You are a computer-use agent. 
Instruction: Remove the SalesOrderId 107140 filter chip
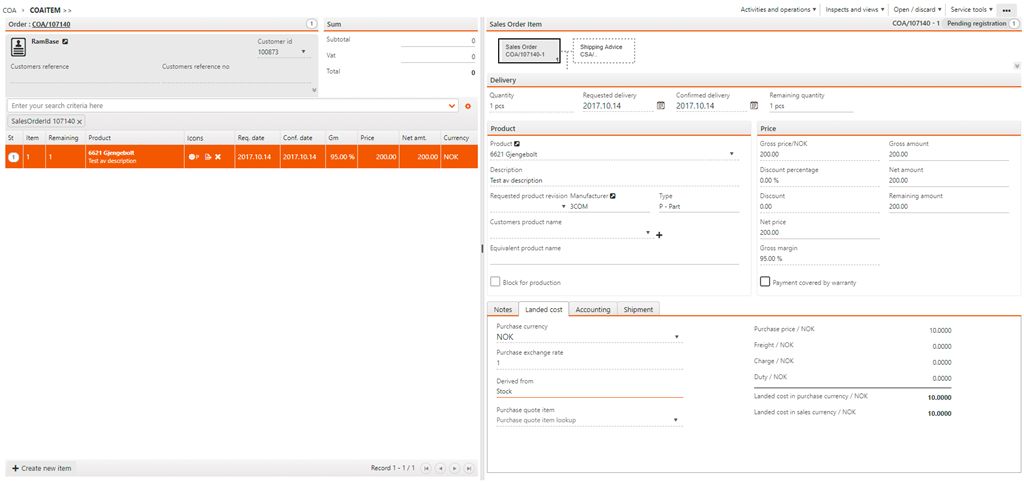[x=80, y=121]
